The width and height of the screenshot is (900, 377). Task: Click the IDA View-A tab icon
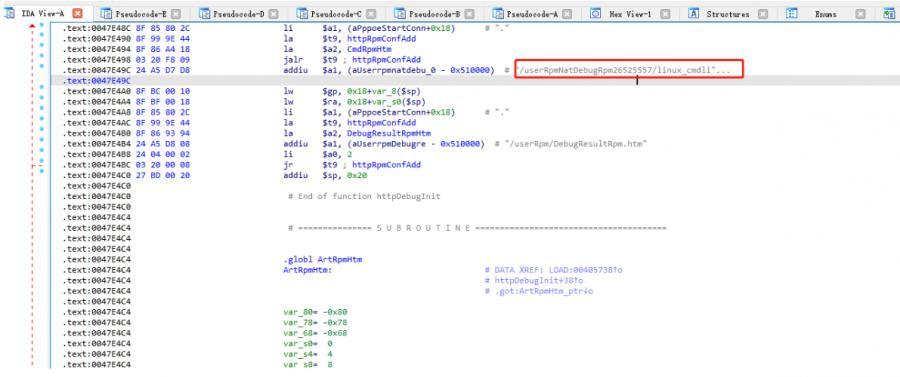click(10, 13)
